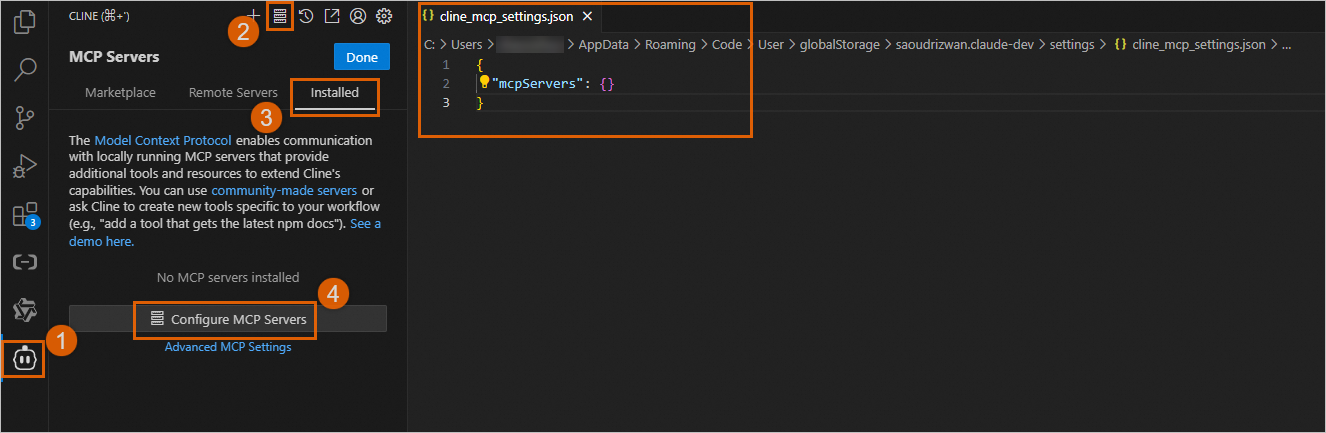Screen dimensions: 1326x433
Task: Start a new Cline task with plus icon
Action: 254,16
